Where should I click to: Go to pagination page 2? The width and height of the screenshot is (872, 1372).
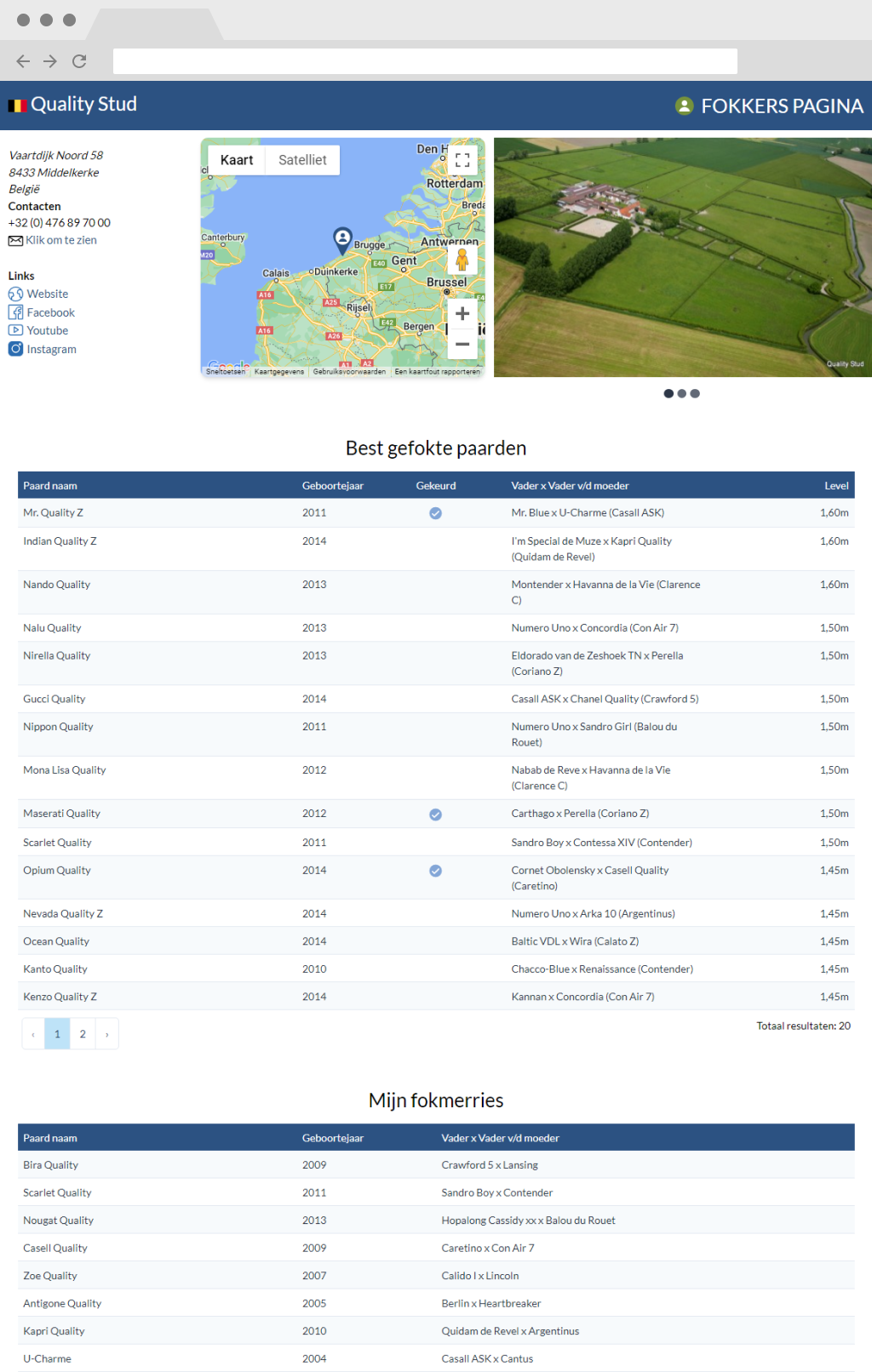click(83, 1034)
